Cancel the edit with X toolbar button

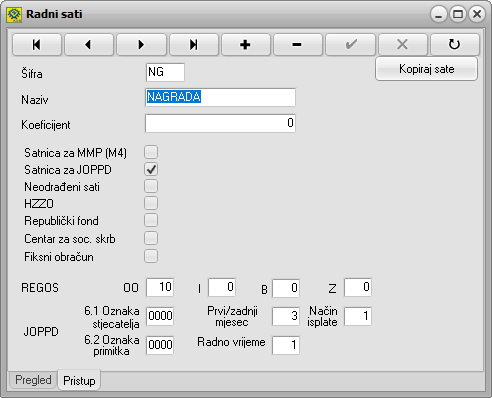403,44
